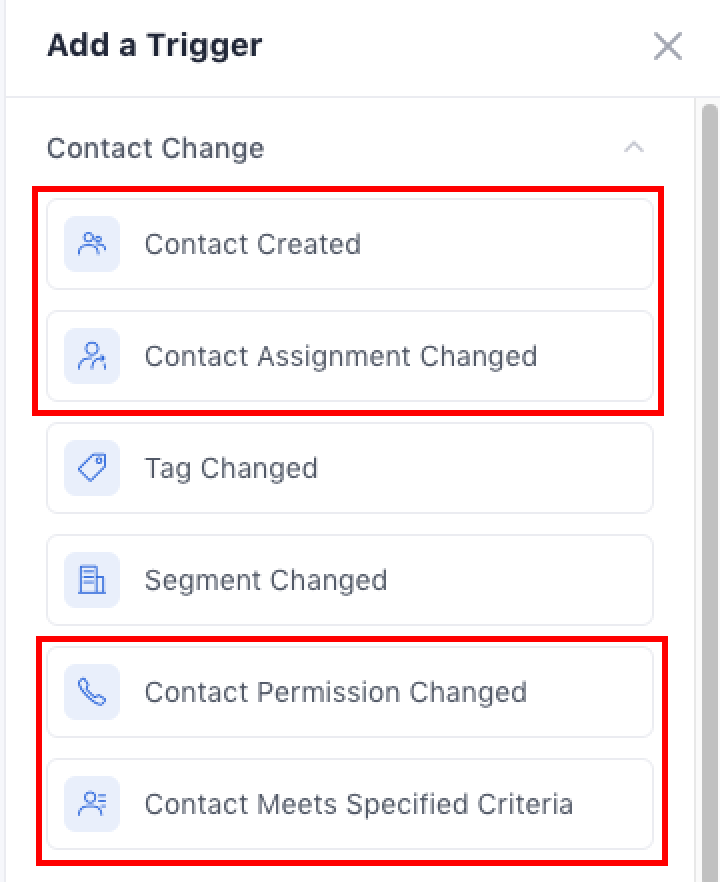Pick the "Tag Changed" trigger label
This screenshot has height=882, width=720.
(x=231, y=468)
